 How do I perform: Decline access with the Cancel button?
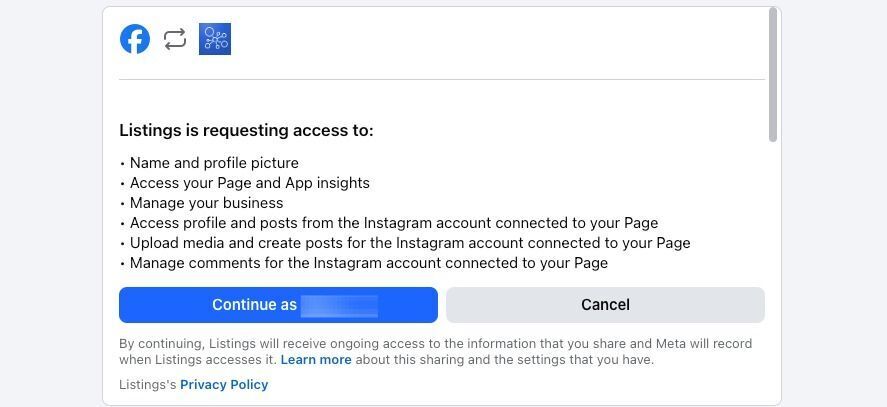(605, 305)
